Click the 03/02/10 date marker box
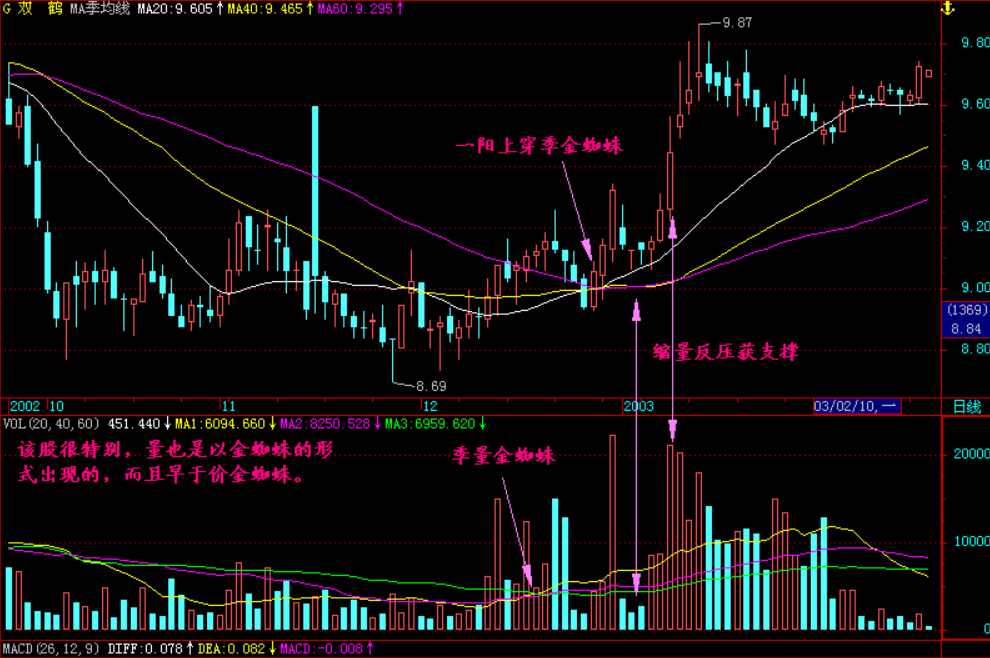Viewport: 990px width, 658px height. pyautogui.click(x=855, y=406)
